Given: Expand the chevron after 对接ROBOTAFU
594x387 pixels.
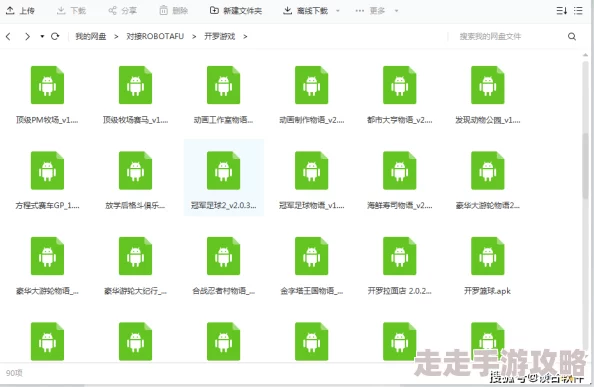Looking at the screenshot, I should click(x=194, y=36).
